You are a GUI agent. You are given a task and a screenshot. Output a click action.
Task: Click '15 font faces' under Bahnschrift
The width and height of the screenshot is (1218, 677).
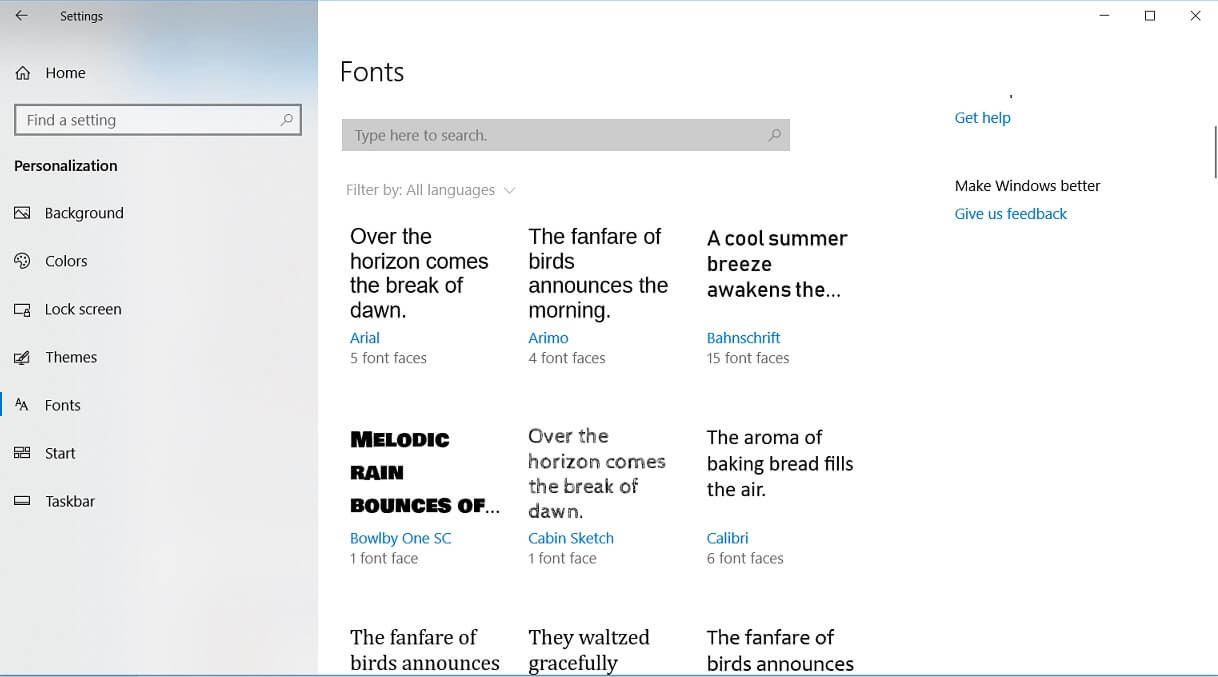748,358
